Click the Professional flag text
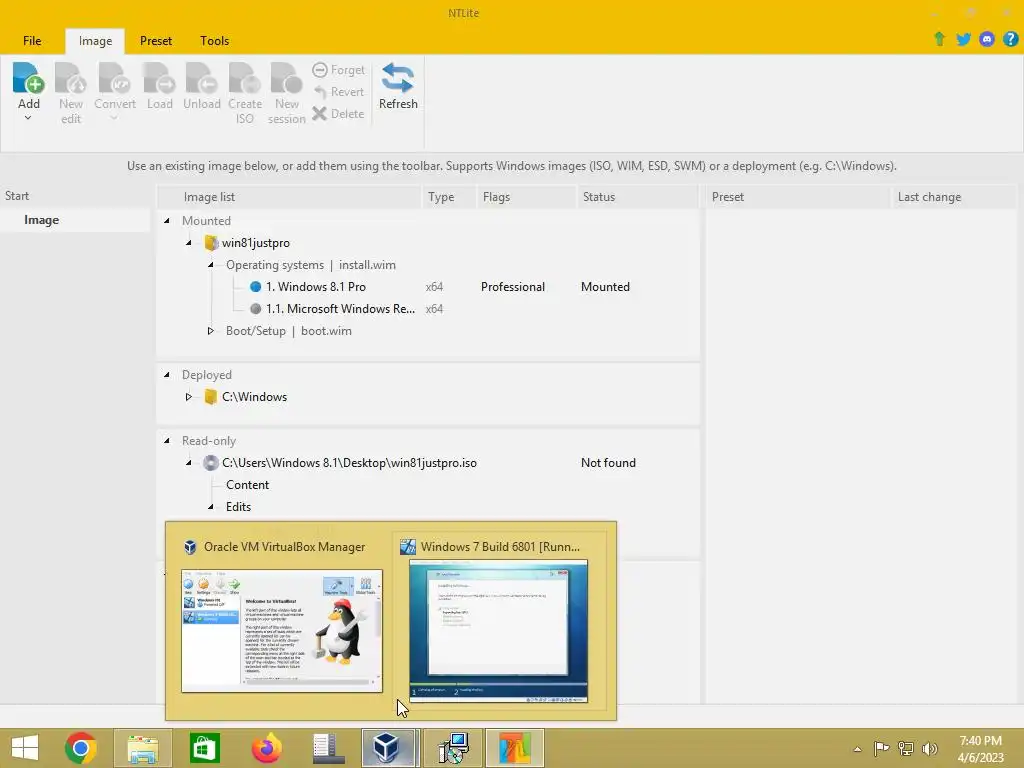The width and height of the screenshot is (1024, 768). click(513, 287)
